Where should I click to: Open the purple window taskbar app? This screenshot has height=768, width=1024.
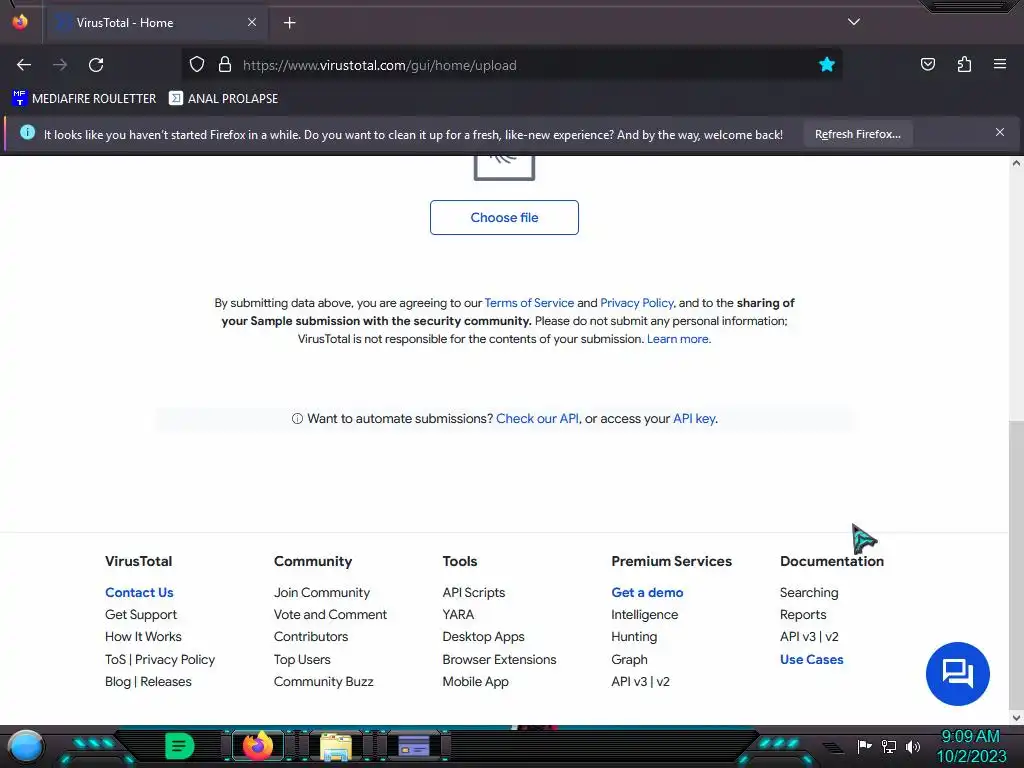coord(414,746)
